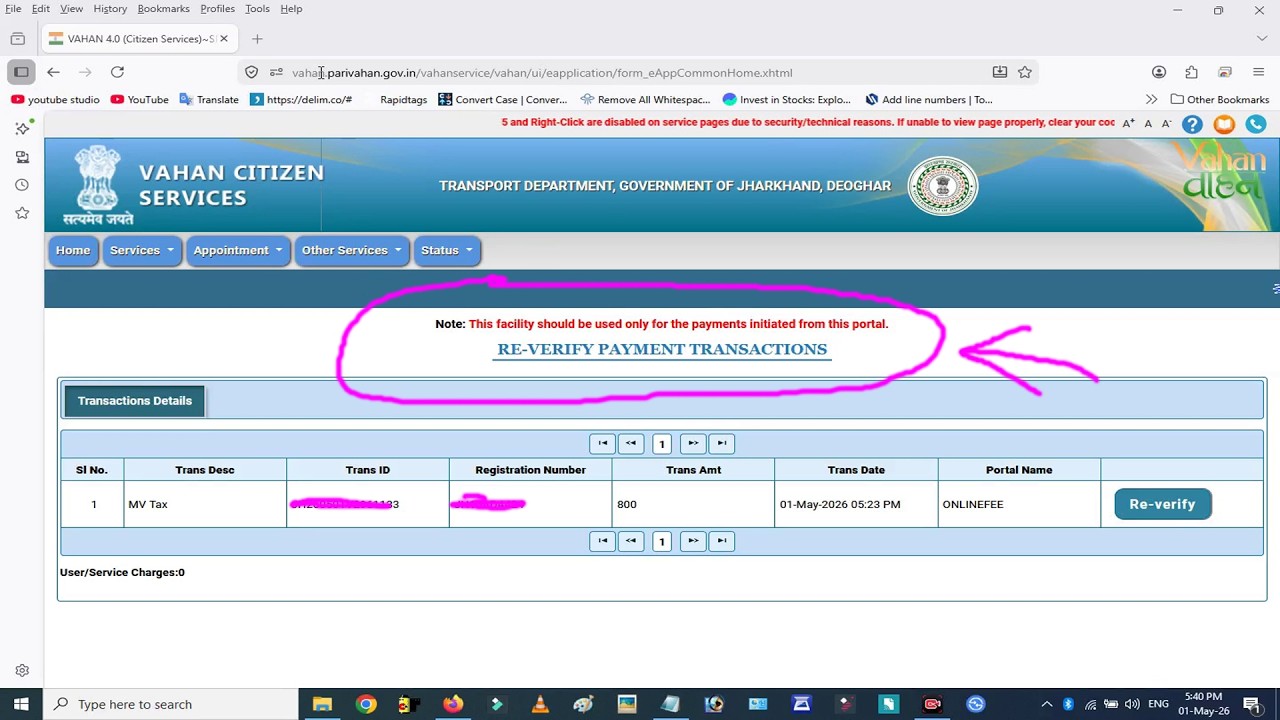Open Google Chrome from the taskbar

click(x=366, y=704)
